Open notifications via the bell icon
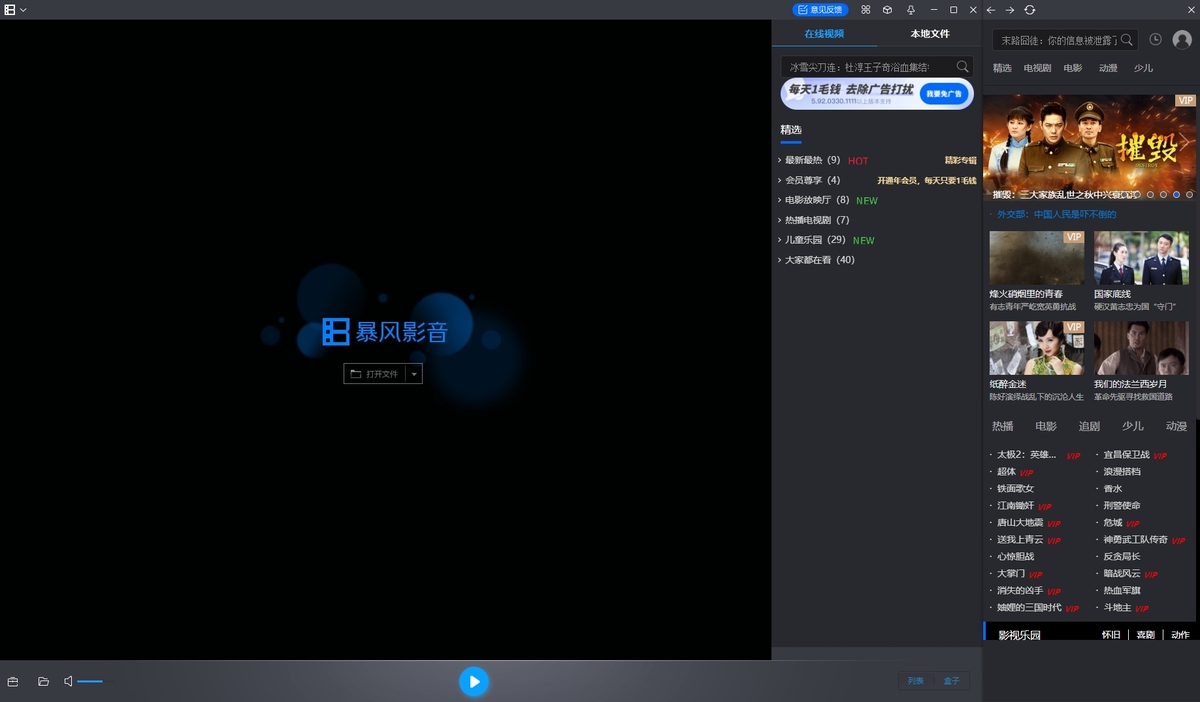1200x702 pixels. [911, 10]
